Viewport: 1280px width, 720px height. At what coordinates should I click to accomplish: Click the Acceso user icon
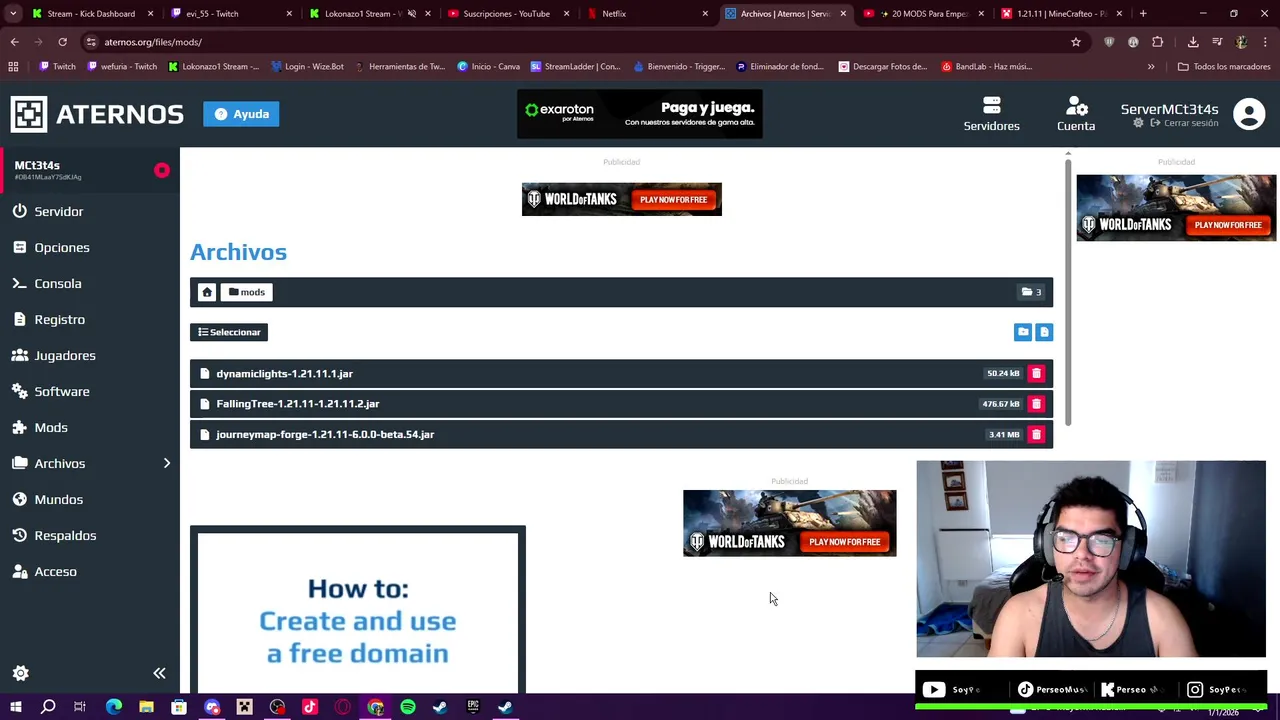[x=19, y=571]
